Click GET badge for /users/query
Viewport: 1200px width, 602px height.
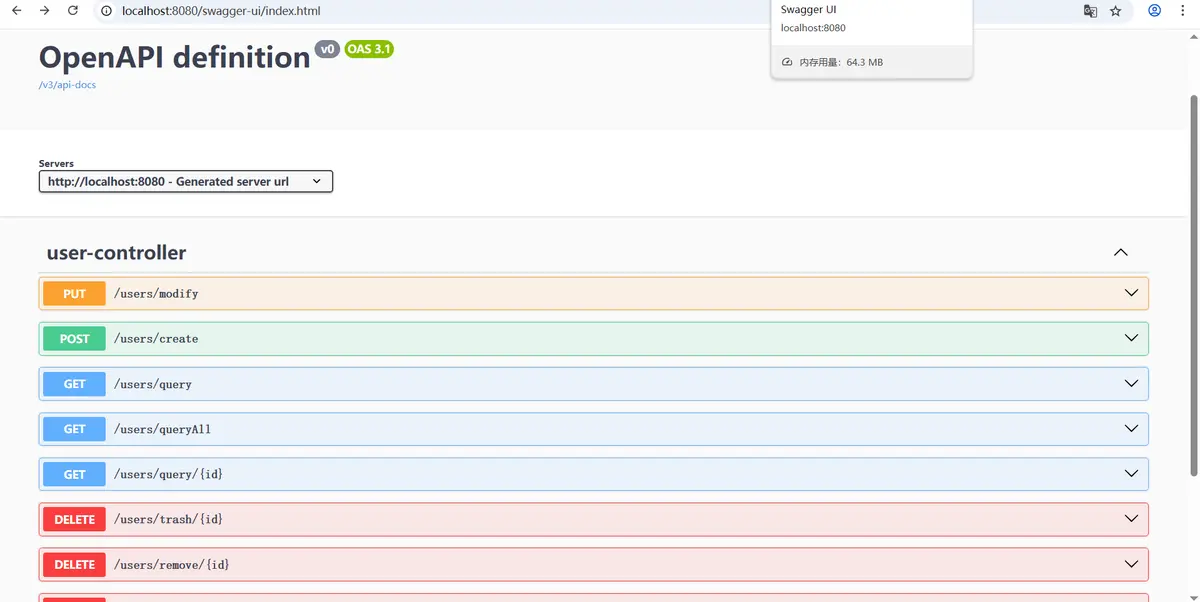tap(74, 384)
